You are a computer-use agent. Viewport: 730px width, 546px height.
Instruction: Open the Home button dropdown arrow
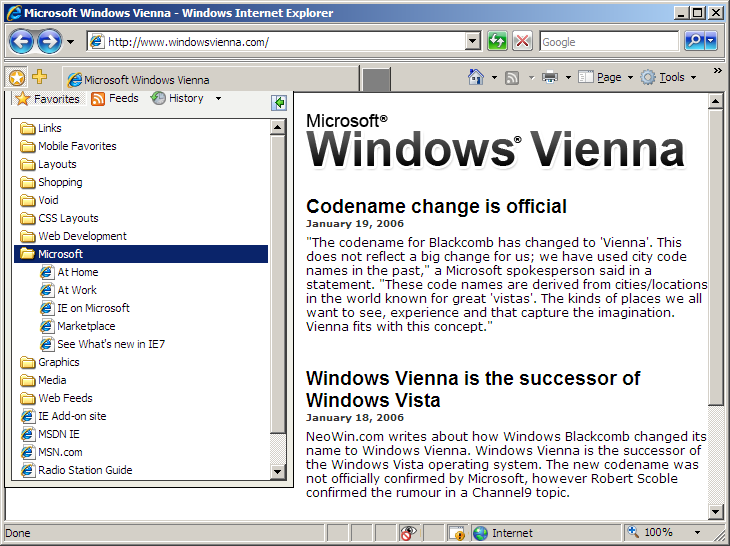[x=494, y=78]
